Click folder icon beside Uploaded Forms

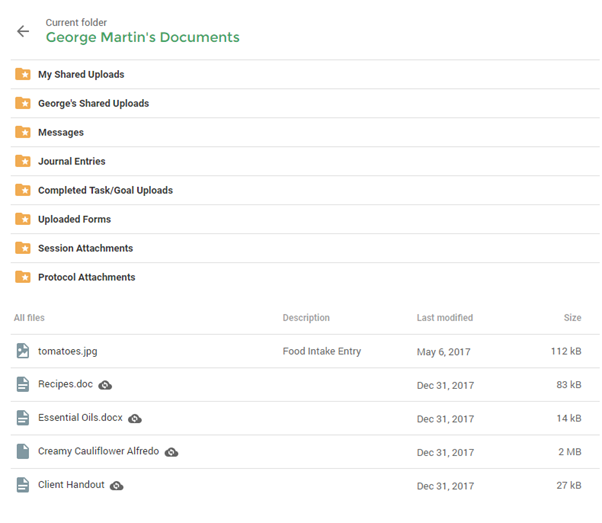click(x=23, y=219)
